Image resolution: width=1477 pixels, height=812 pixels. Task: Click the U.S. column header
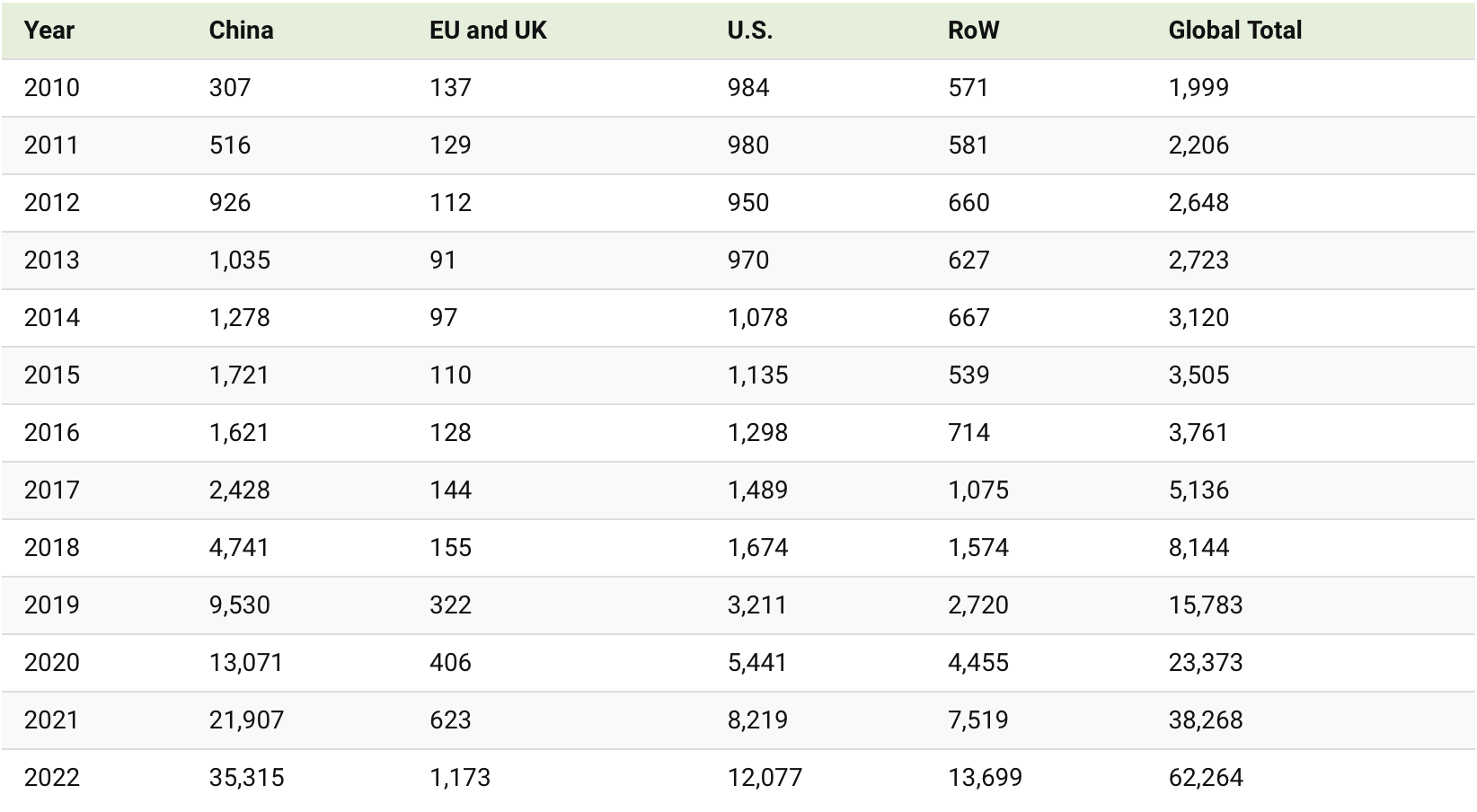[x=750, y=31]
